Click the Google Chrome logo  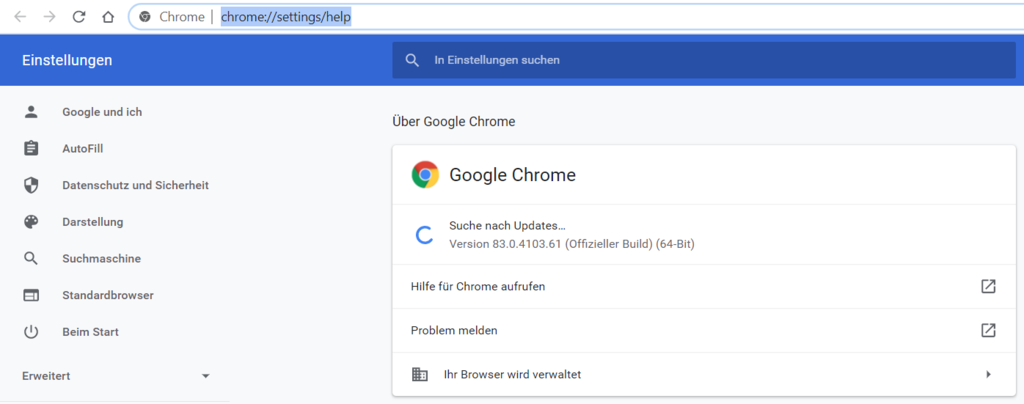coord(425,175)
